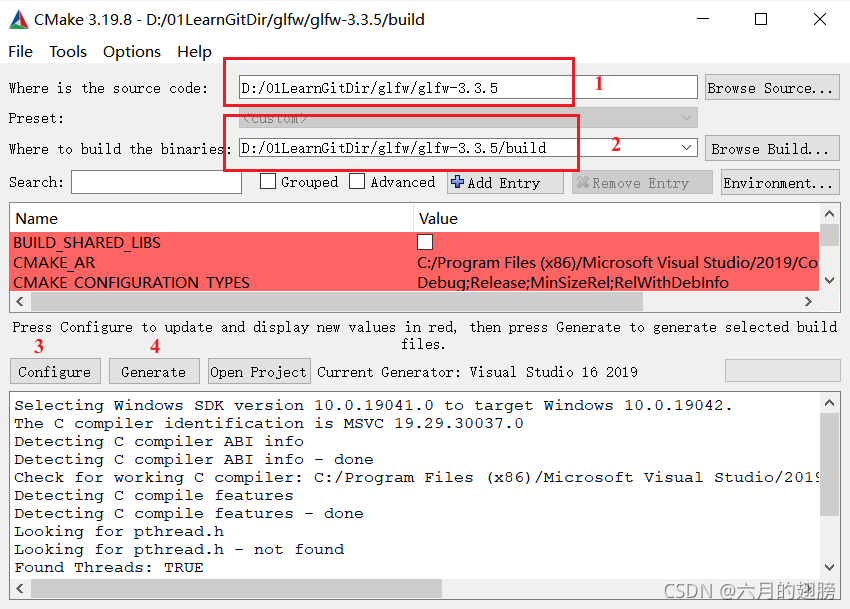Click the 'Selecting Windows SDK version' log line
The image size is (850, 609).
pyautogui.click(x=374, y=406)
